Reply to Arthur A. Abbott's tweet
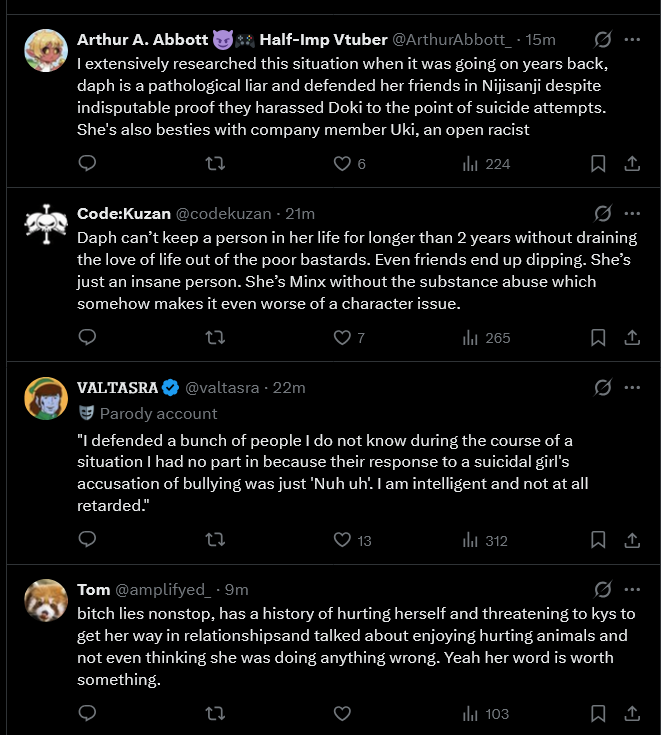This screenshot has height=735, width=661. (87, 164)
